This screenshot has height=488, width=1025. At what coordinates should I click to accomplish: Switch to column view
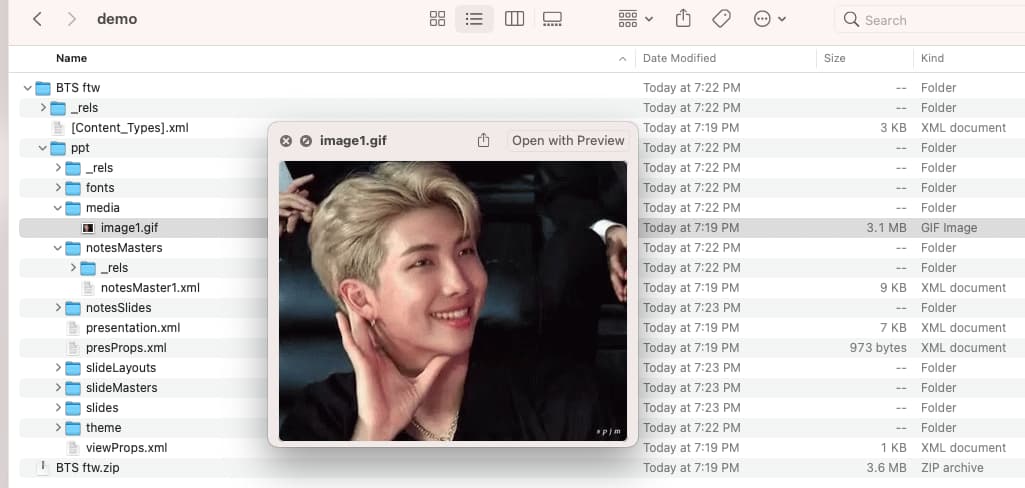[x=514, y=19]
